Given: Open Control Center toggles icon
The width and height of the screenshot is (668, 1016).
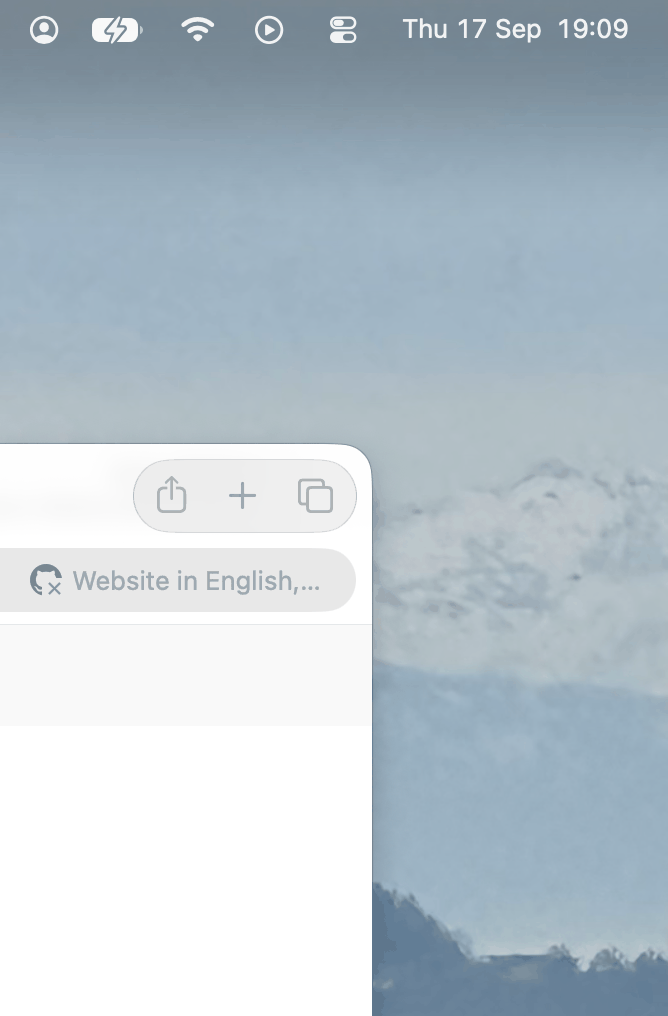Looking at the screenshot, I should [343, 30].
